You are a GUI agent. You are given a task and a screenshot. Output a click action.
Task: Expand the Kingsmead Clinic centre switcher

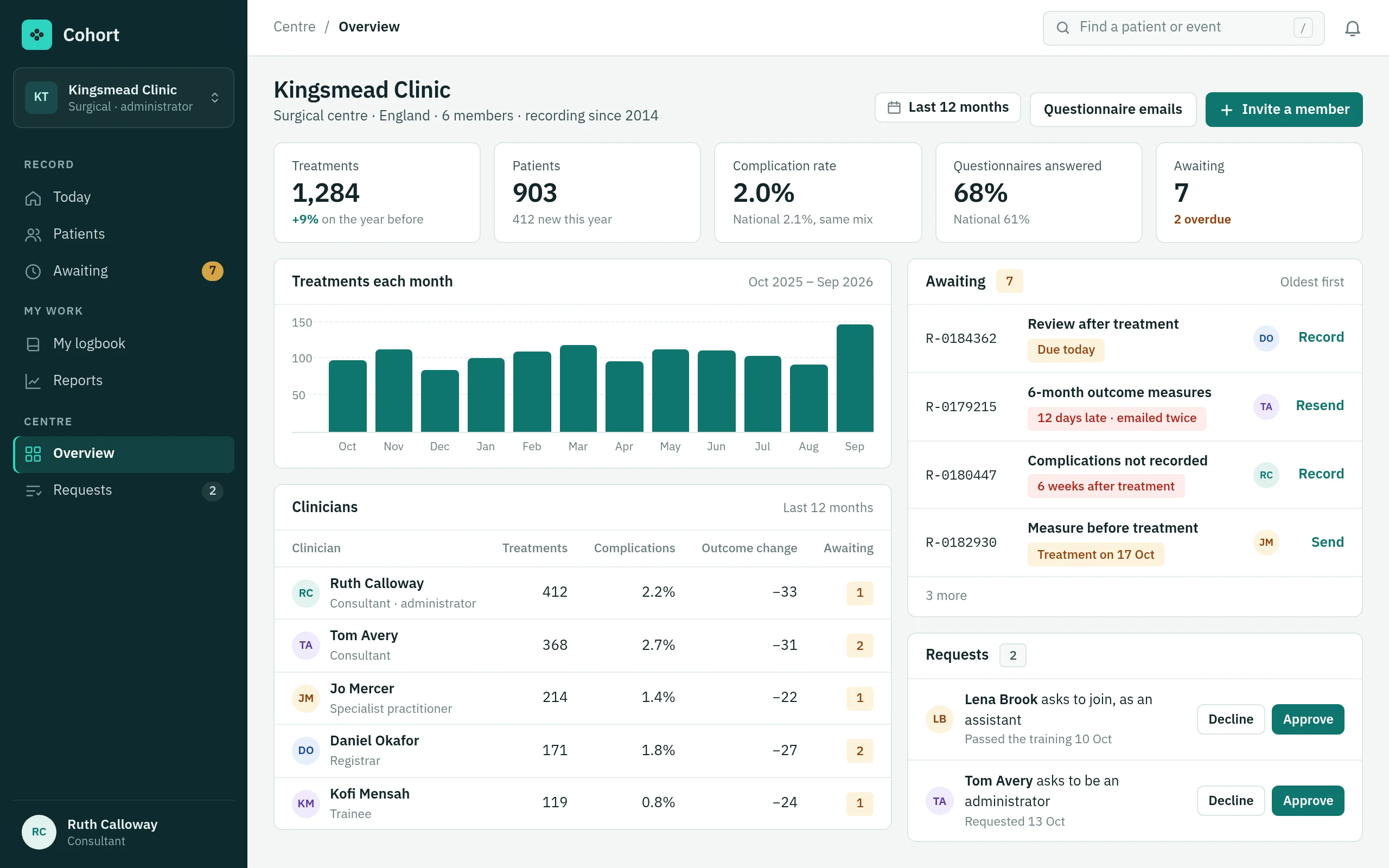123,98
